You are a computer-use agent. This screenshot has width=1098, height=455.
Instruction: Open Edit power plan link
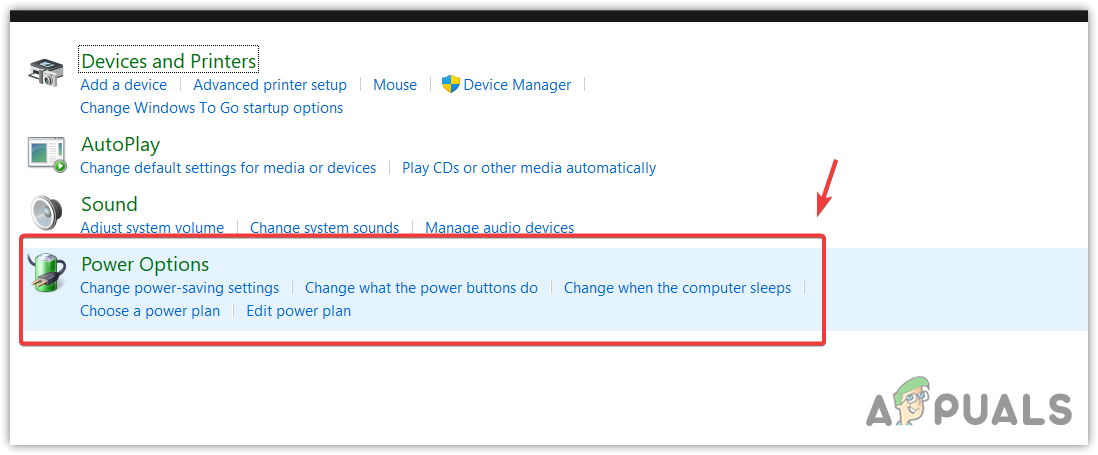[x=298, y=311]
